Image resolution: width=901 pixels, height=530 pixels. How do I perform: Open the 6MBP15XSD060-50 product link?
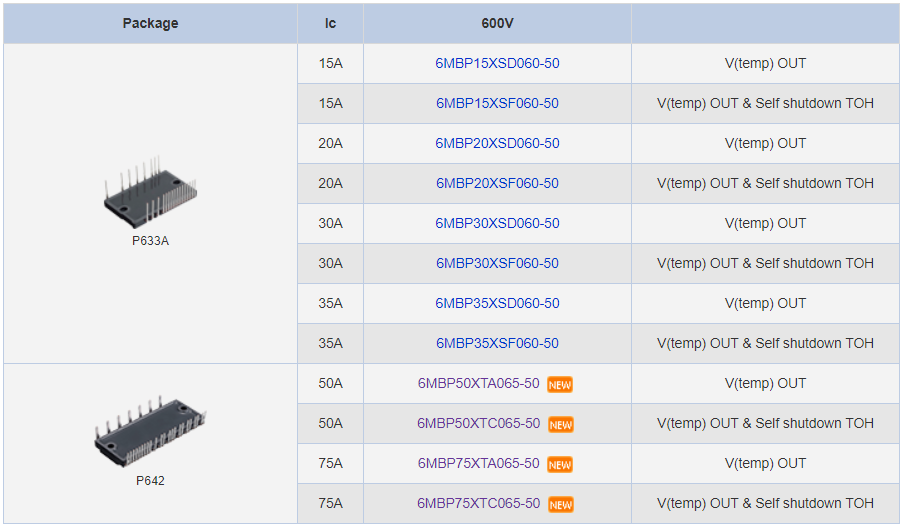[497, 63]
